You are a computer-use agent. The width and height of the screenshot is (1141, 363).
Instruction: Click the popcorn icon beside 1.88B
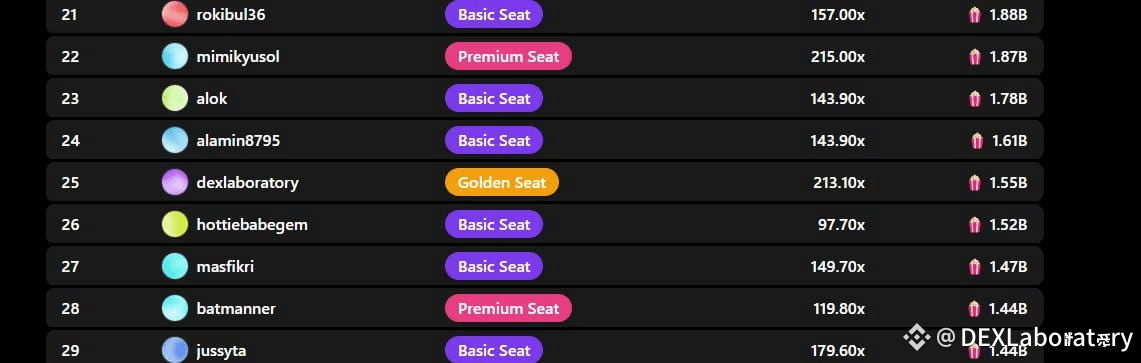pyautogui.click(x=975, y=15)
